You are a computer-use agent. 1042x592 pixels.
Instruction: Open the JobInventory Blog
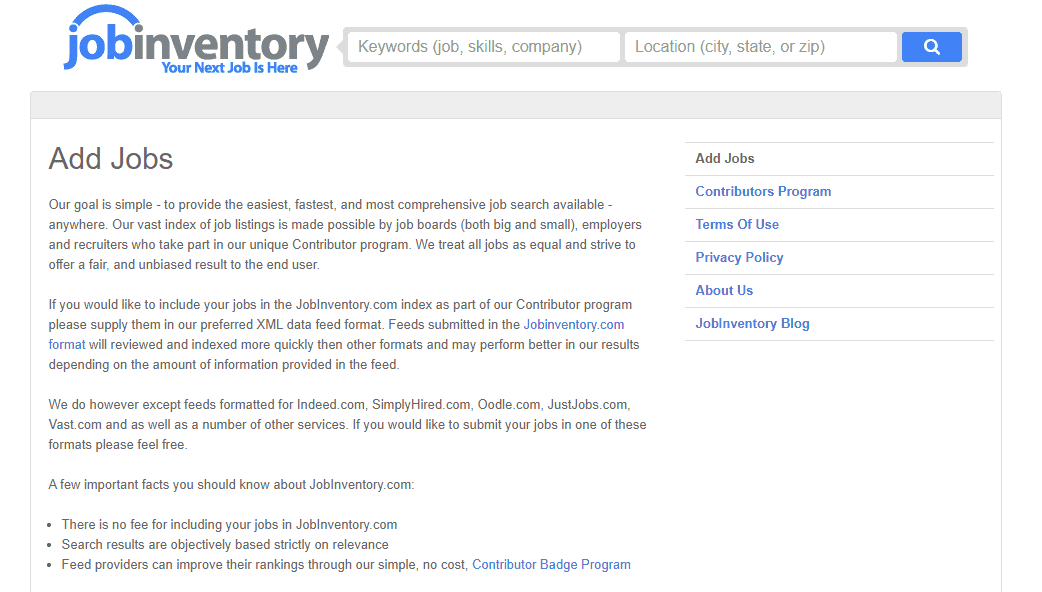click(x=752, y=323)
